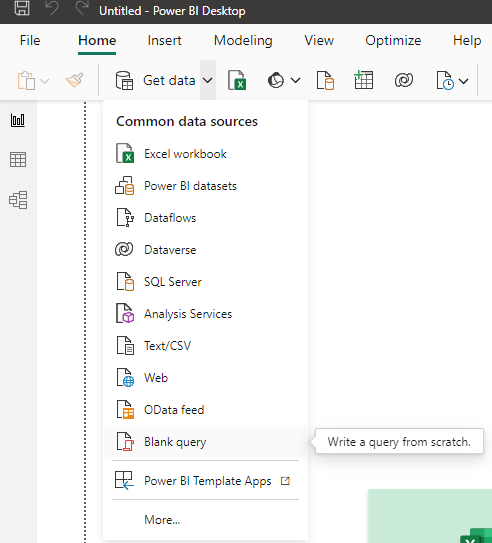This screenshot has width=492, height=543.
Task: Select Blank query from the list
Action: [x=205, y=442]
